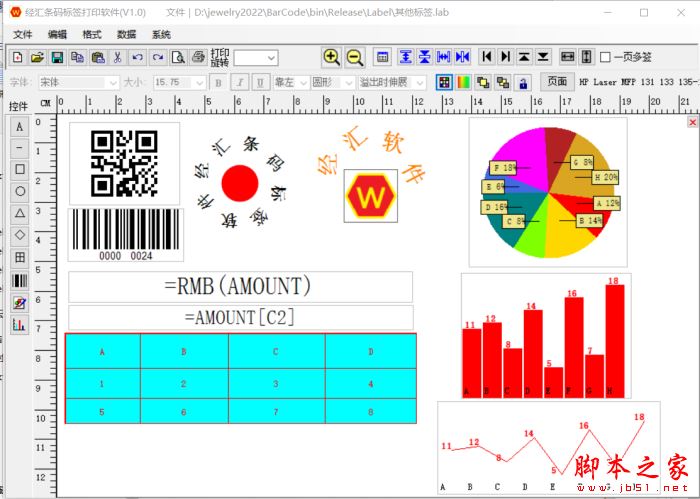Close the label canvas with red X

coord(692,122)
